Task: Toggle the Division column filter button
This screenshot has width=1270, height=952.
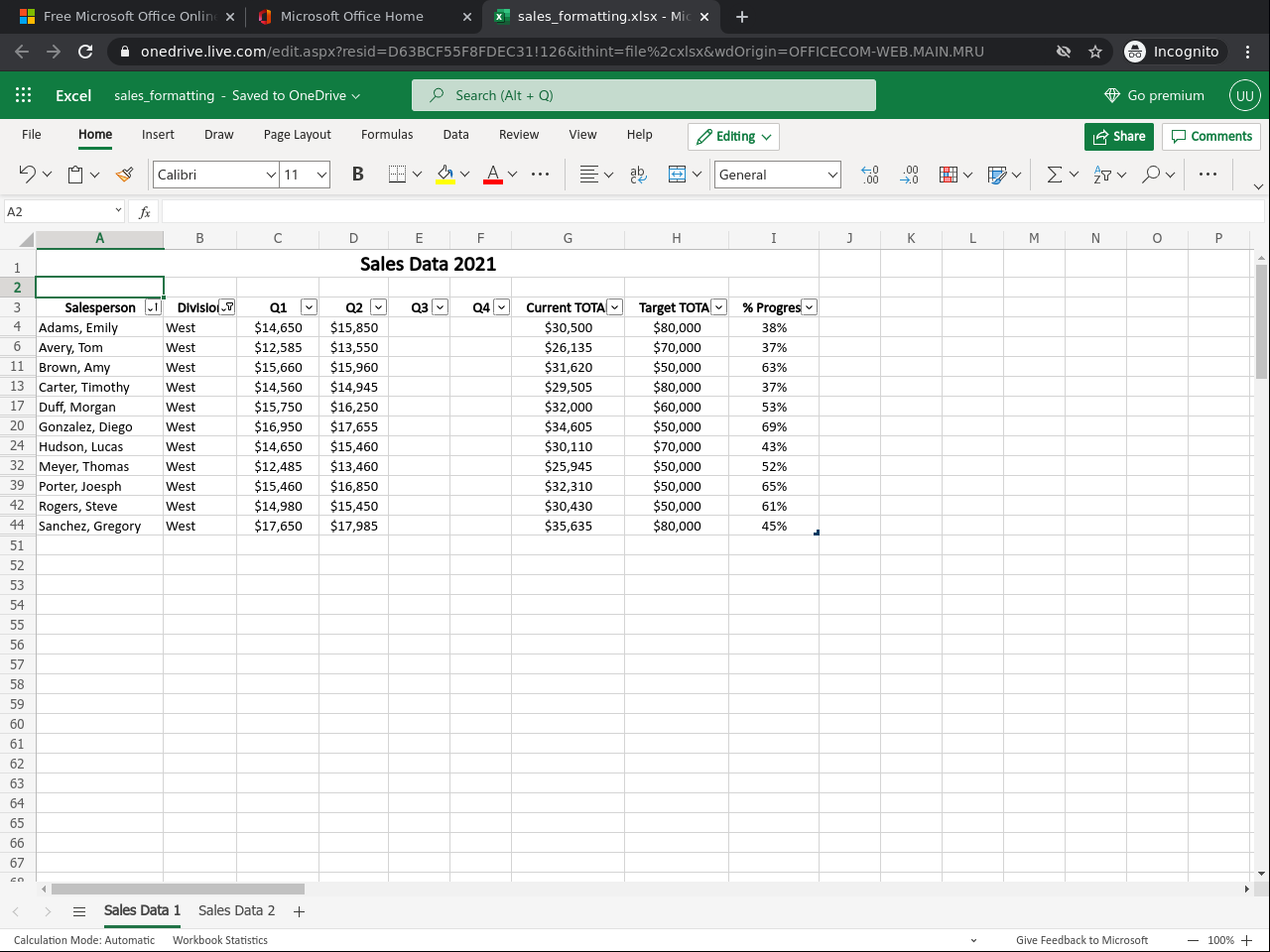Action: [227, 307]
